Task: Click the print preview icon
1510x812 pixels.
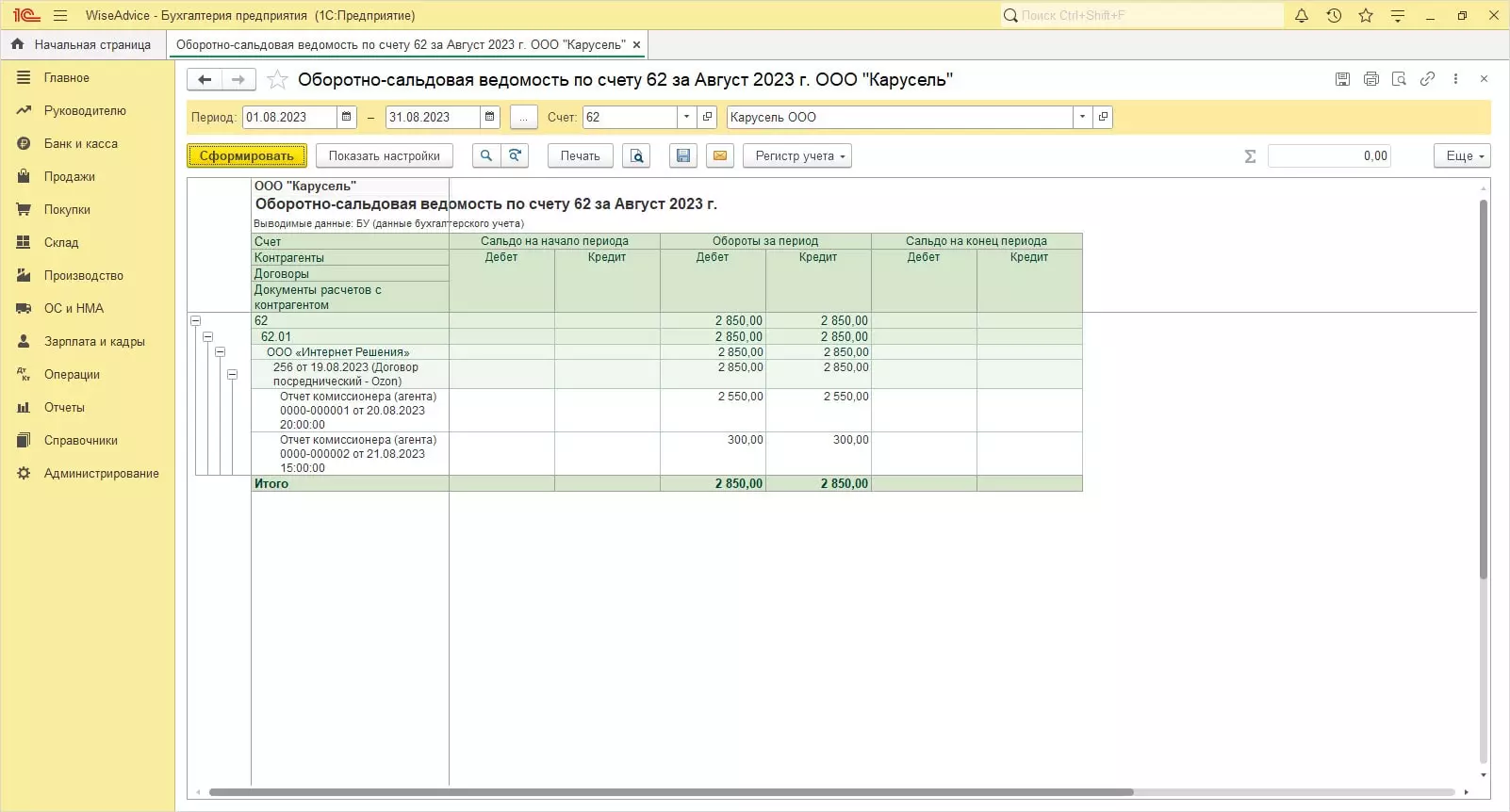Action: (636, 155)
